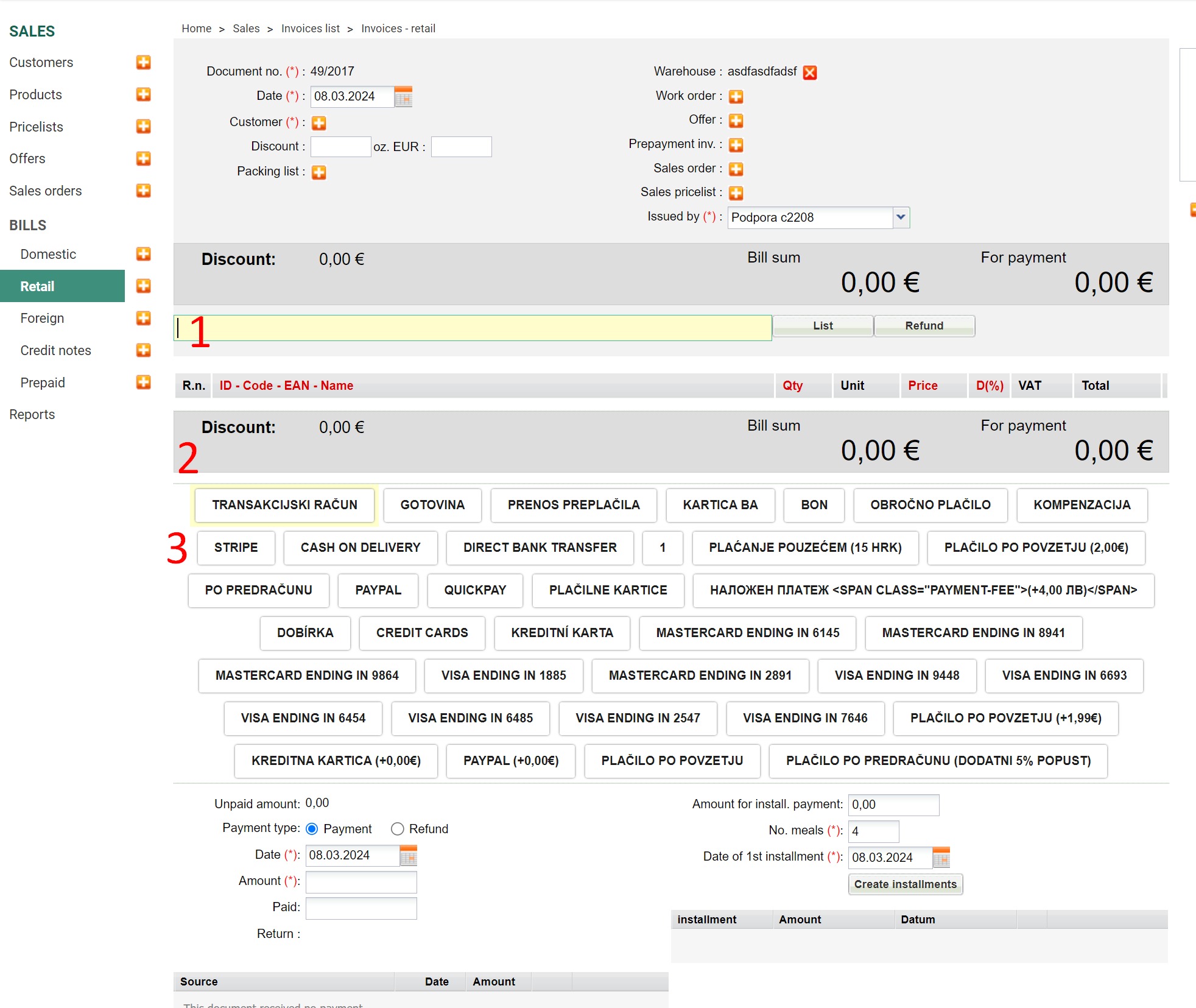Choose GOTOVINA payment method
Image resolution: width=1196 pixels, height=1008 pixels.
432,505
